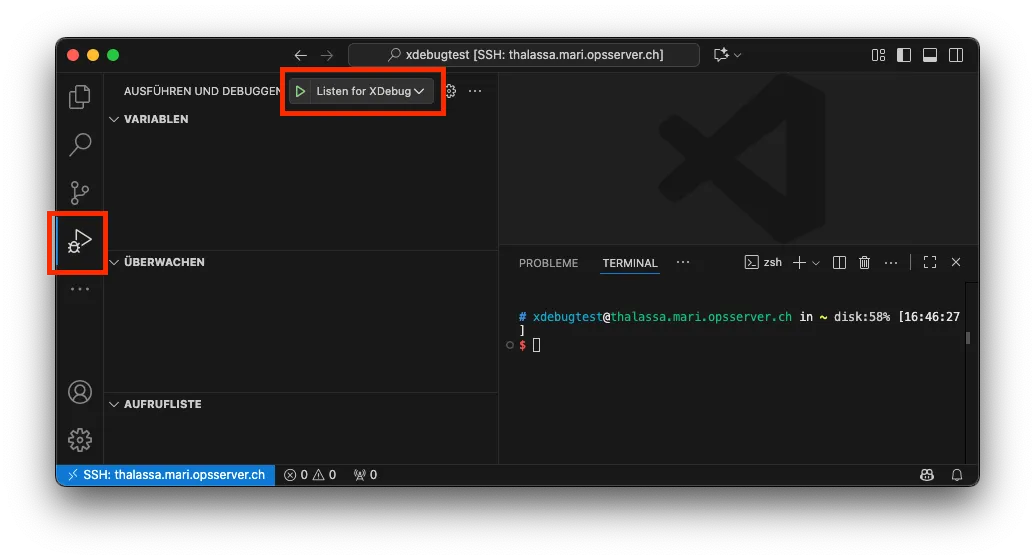Screen dimensions: 1035x560
Task: Maximize the panel size
Action: 930,263
